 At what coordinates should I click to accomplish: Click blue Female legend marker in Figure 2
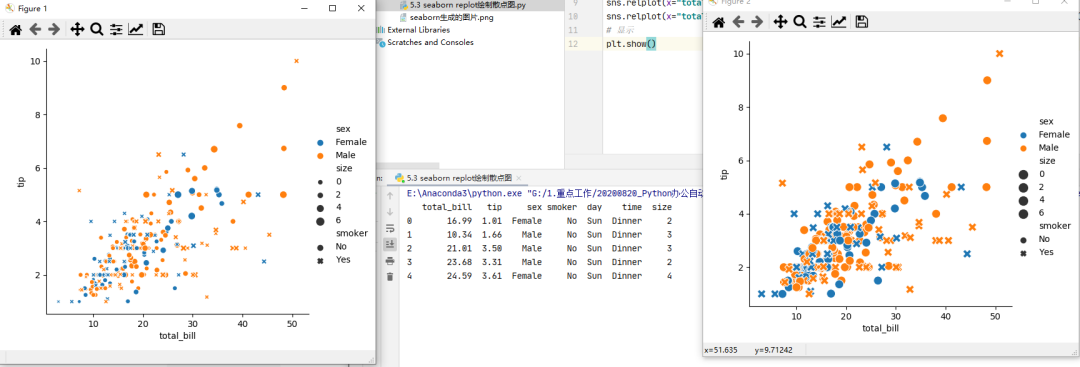pos(1024,135)
